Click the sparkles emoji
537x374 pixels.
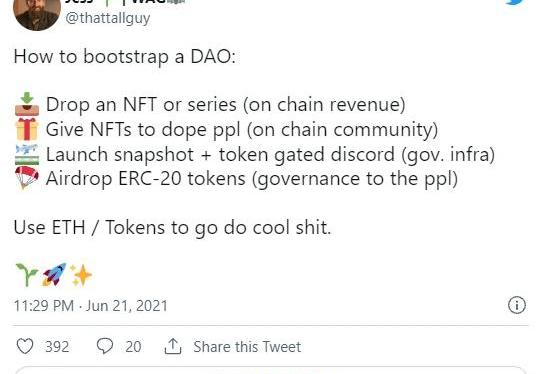[81, 275]
